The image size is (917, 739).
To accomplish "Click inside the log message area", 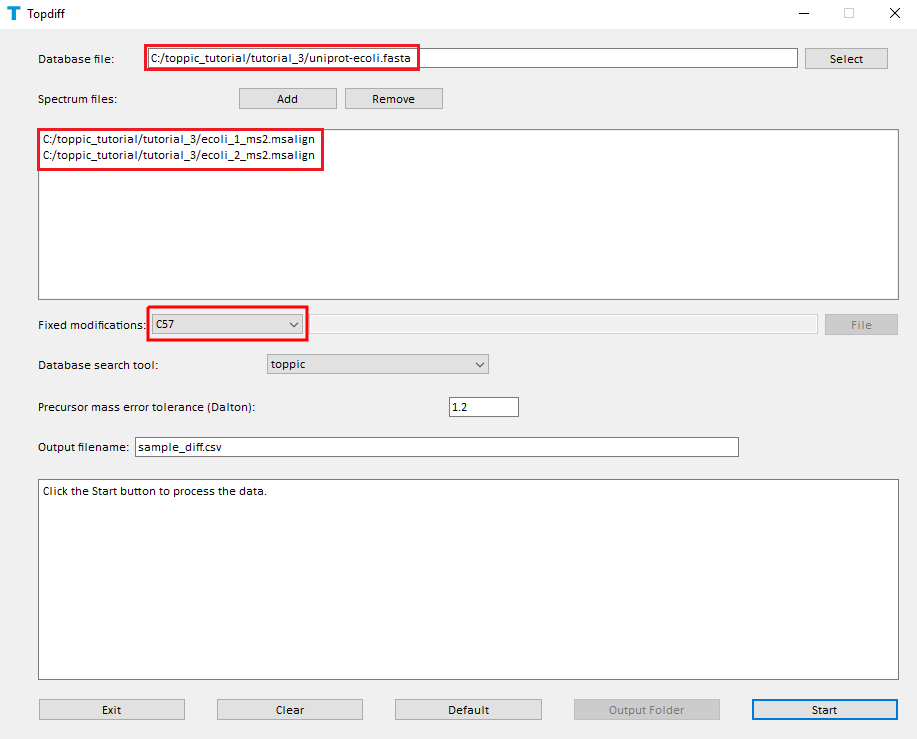I will 468,579.
